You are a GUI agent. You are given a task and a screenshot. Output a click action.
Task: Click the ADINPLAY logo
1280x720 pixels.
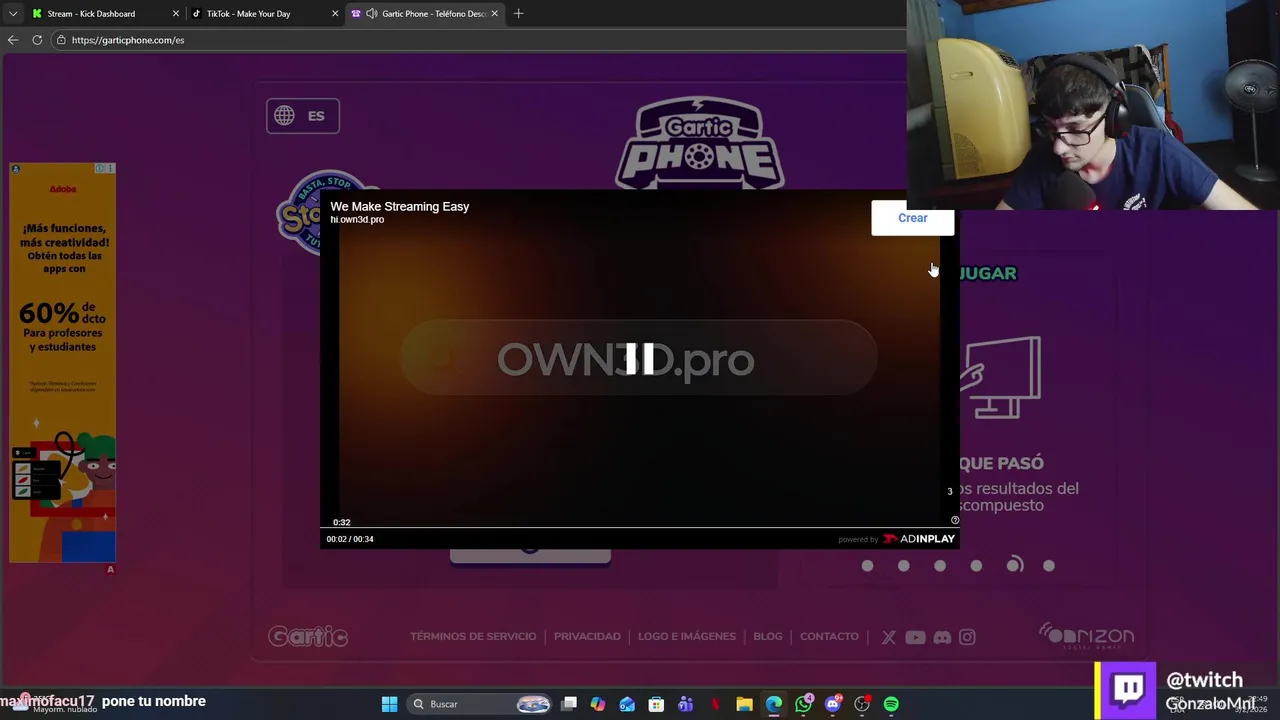click(919, 539)
